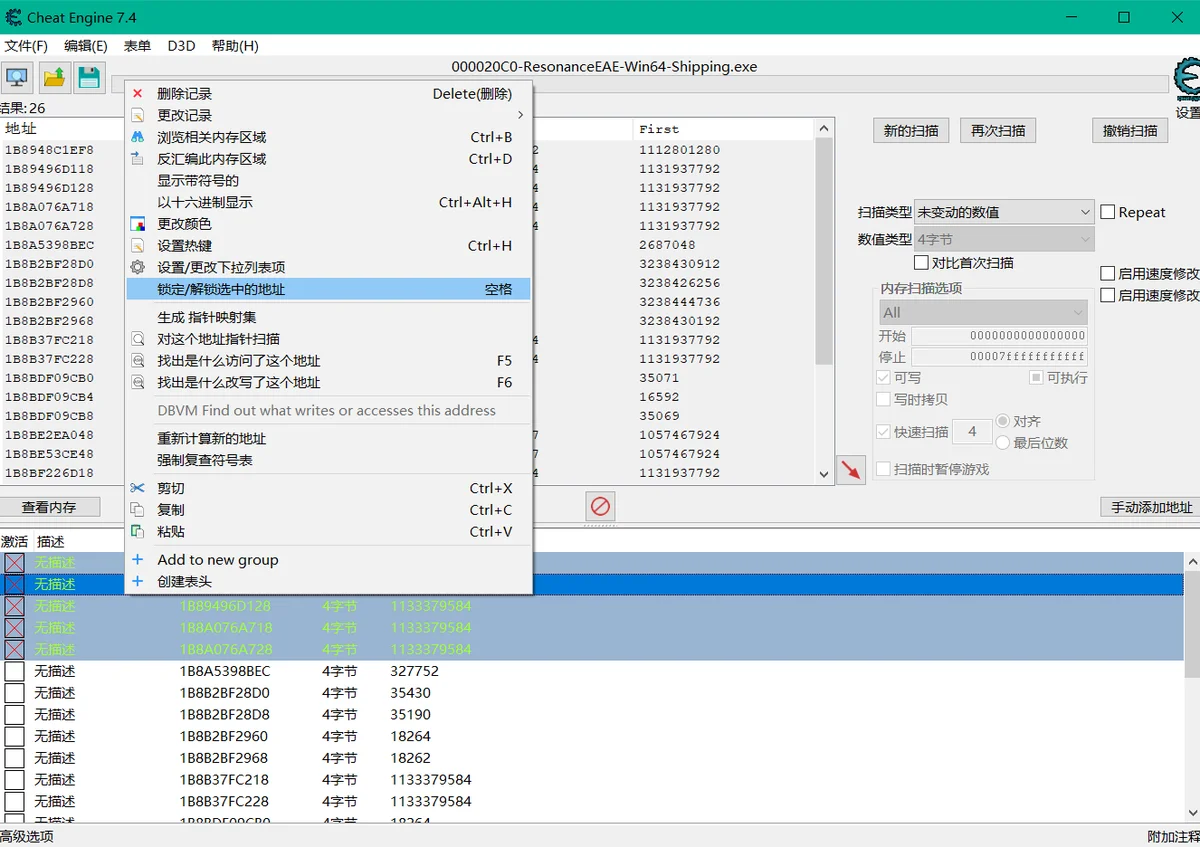The height and width of the screenshot is (847, 1200).
Task: Click the plus icon beside Add to new group
Action: tap(138, 560)
